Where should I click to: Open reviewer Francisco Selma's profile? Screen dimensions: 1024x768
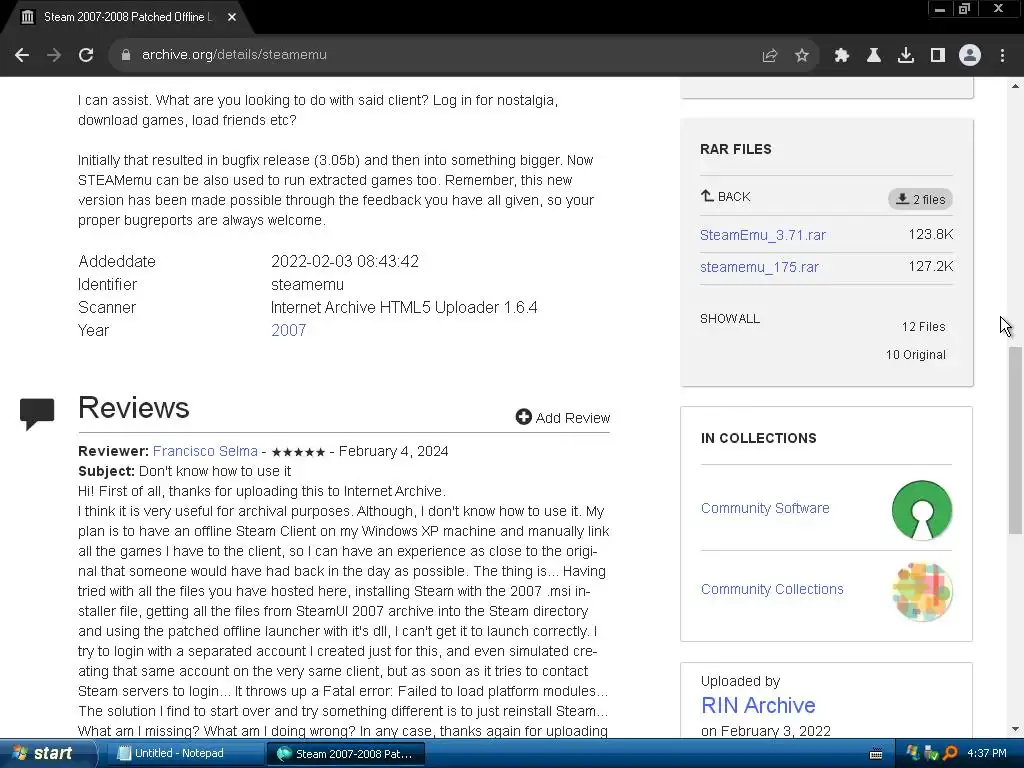(205, 451)
